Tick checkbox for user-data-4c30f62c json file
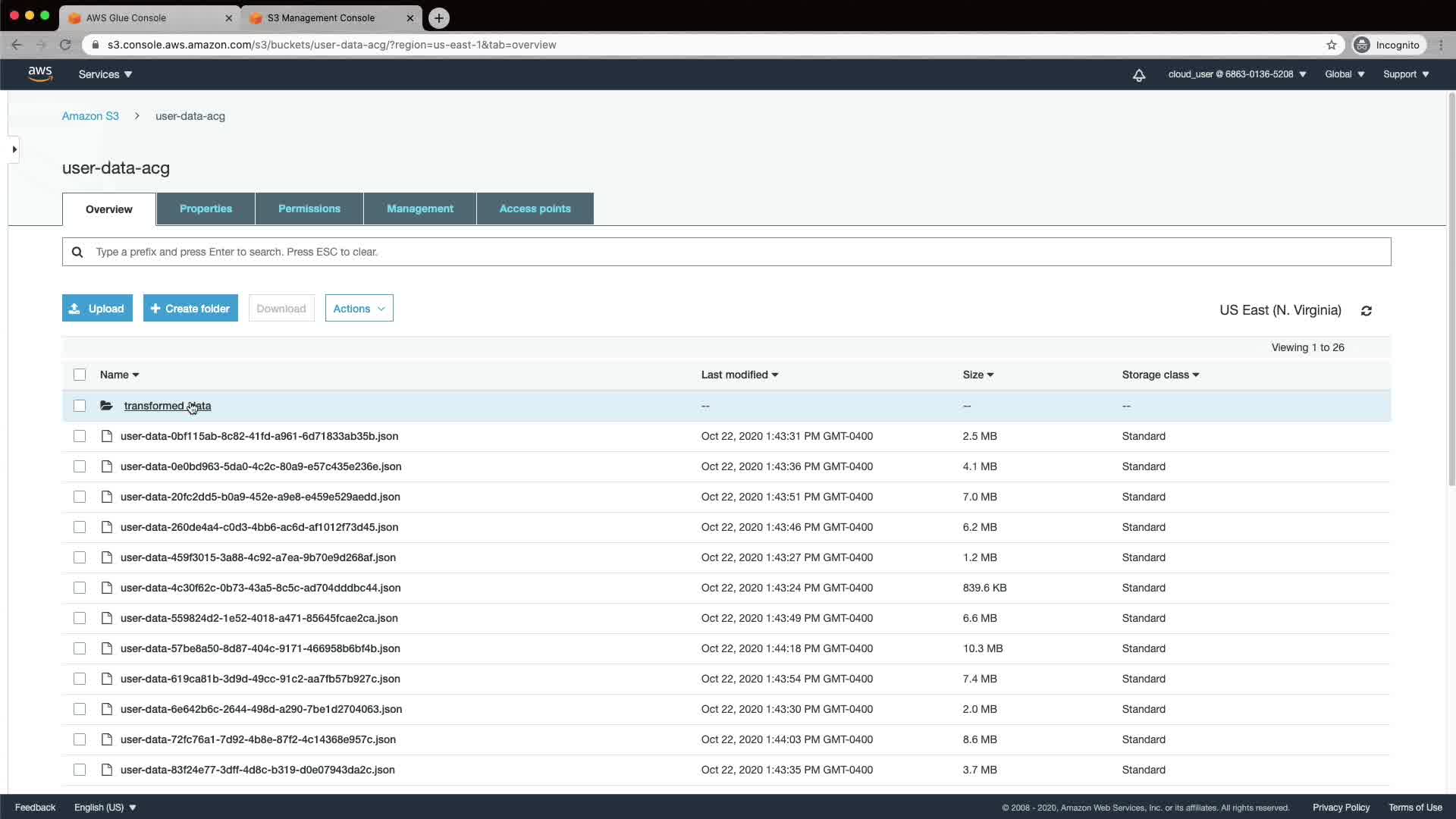This screenshot has width=1456, height=819. tap(80, 588)
